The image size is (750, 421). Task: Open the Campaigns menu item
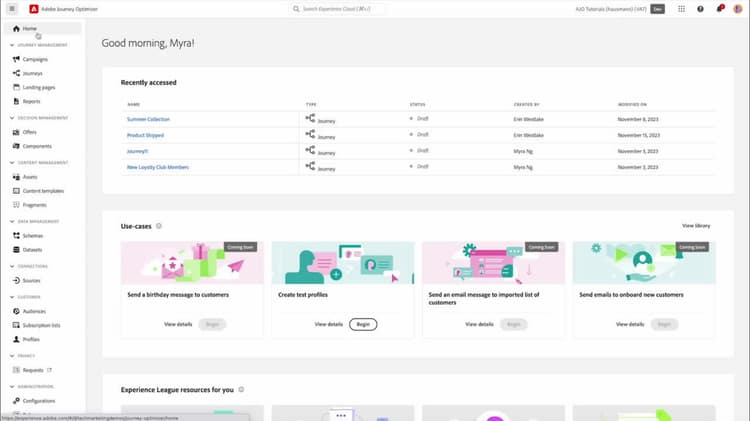pos(35,59)
